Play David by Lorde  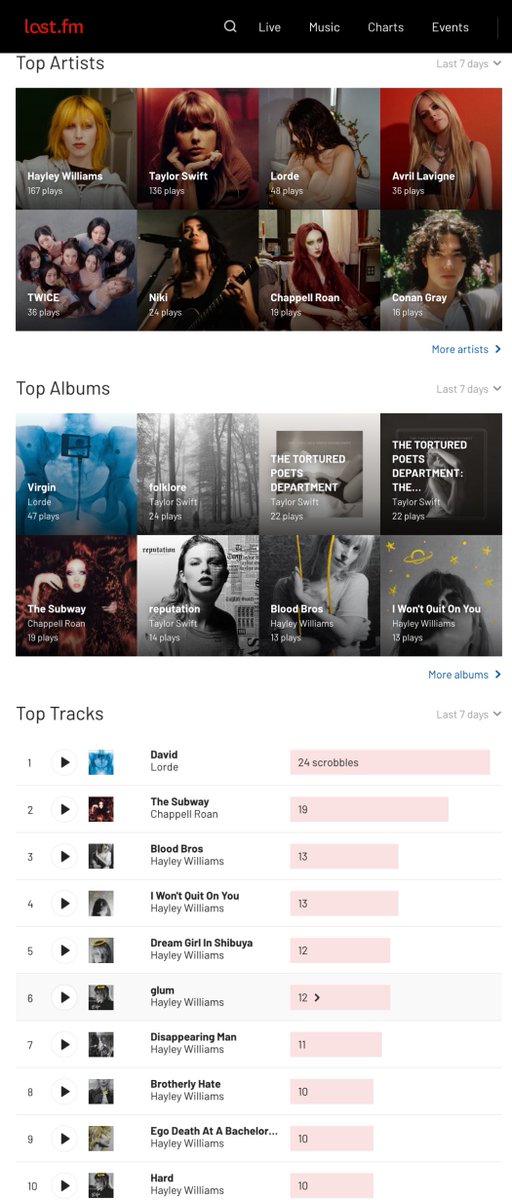(64, 763)
